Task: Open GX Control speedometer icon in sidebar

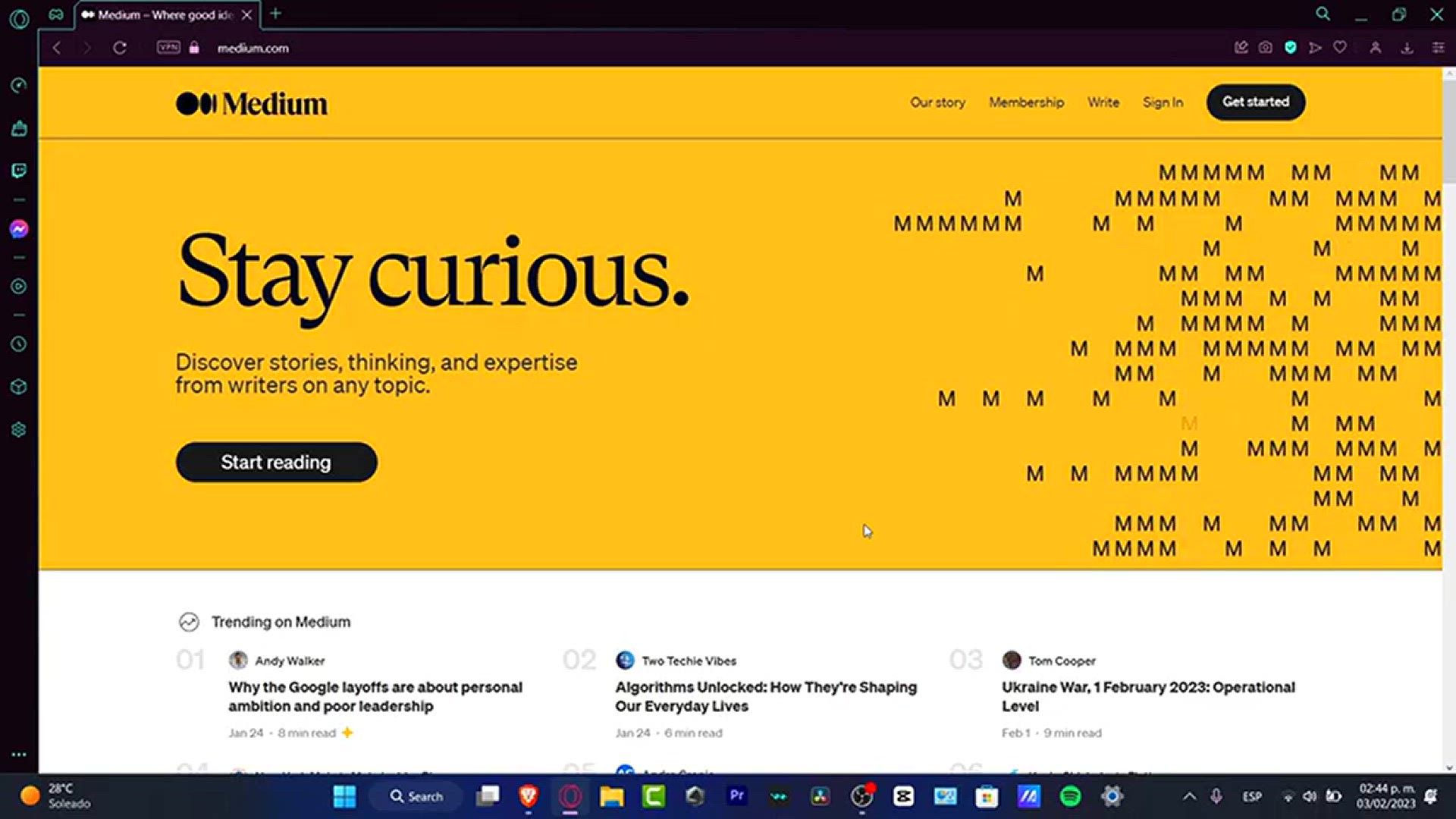Action: tap(19, 85)
